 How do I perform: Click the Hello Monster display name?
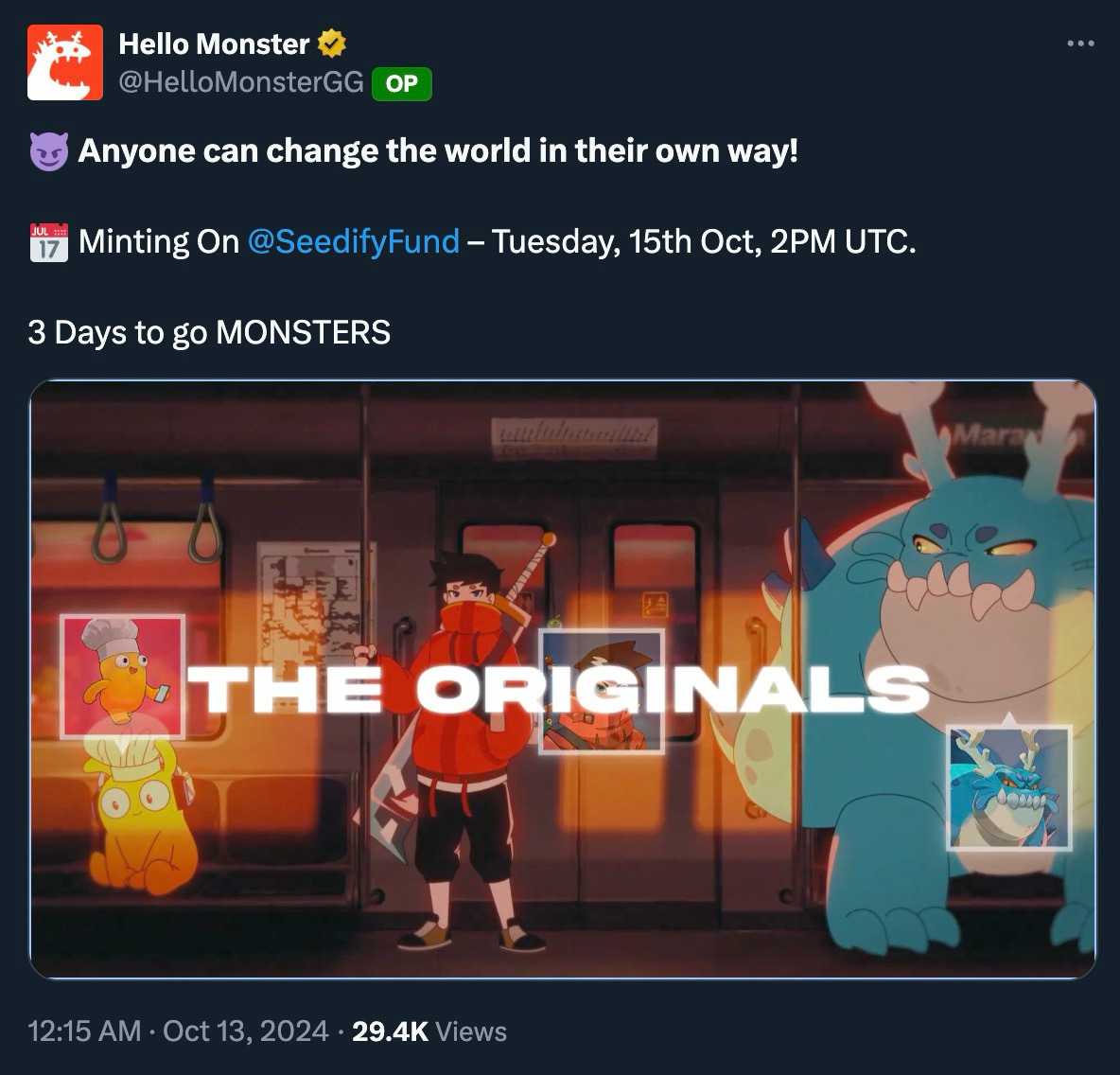[214, 44]
